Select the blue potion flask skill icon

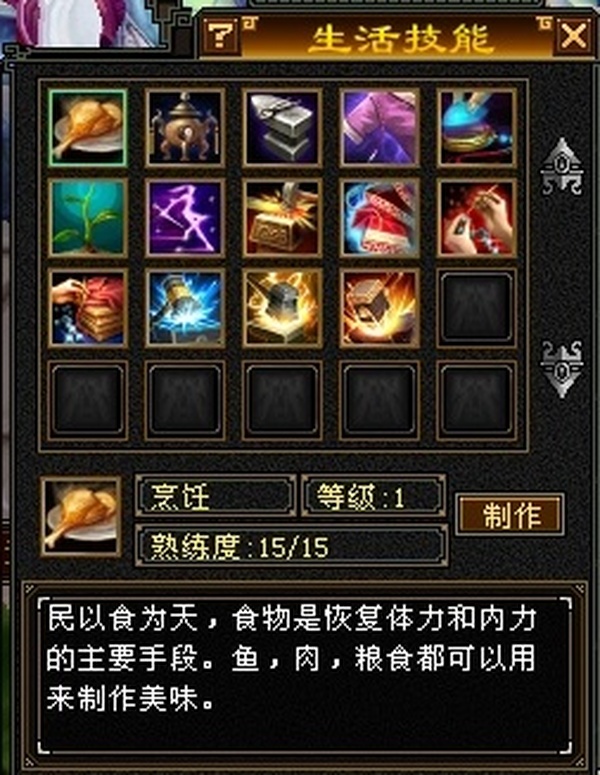(x=477, y=128)
